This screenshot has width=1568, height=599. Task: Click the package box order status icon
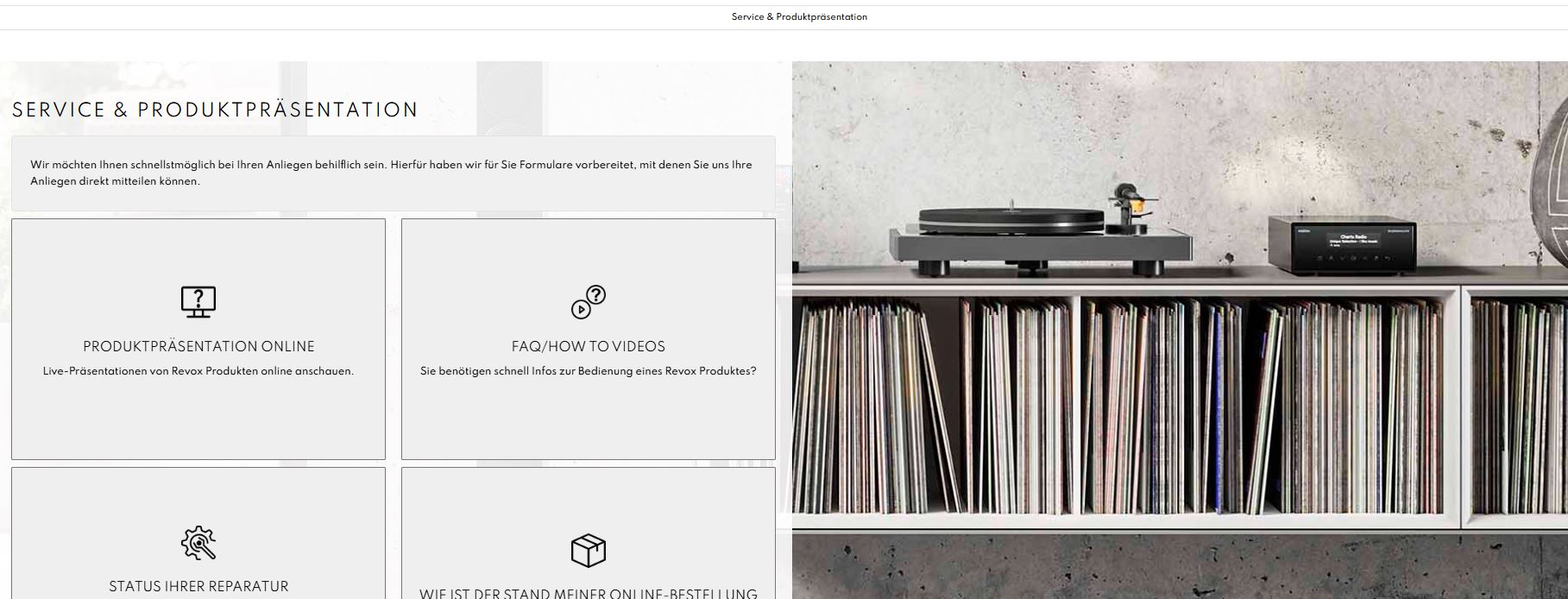pos(589,550)
